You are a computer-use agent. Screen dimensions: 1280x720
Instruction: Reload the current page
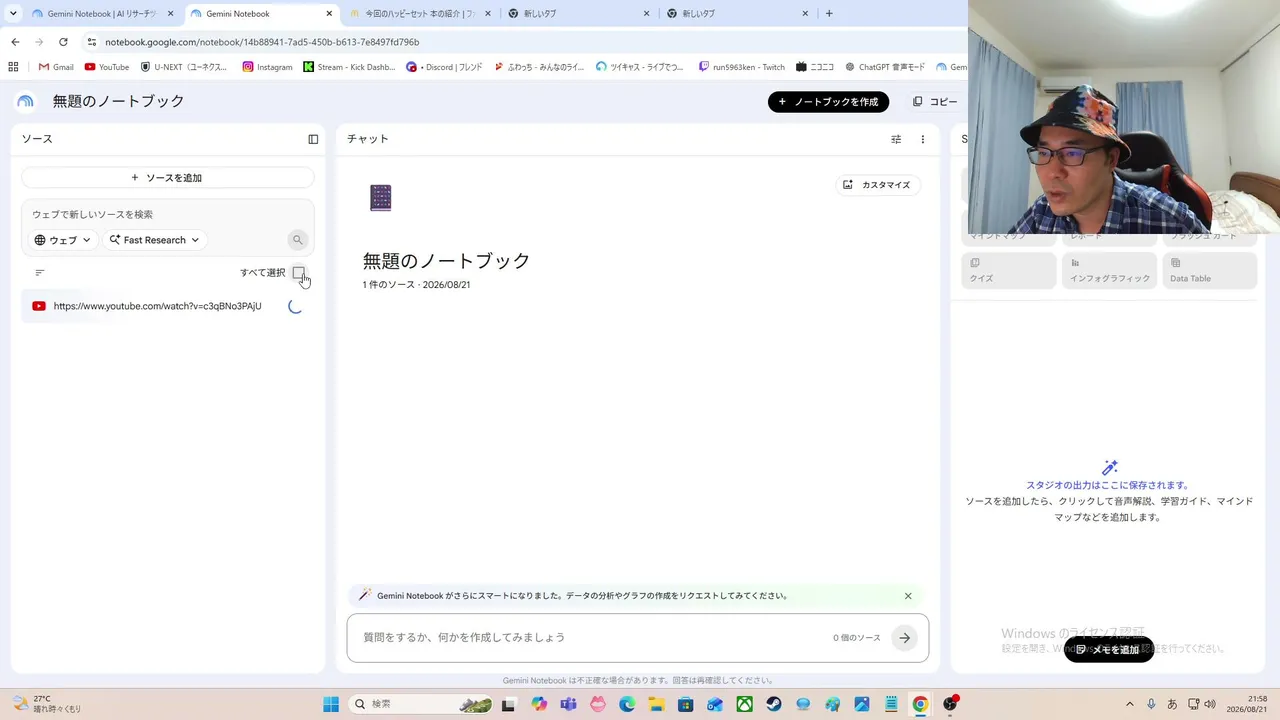(63, 42)
